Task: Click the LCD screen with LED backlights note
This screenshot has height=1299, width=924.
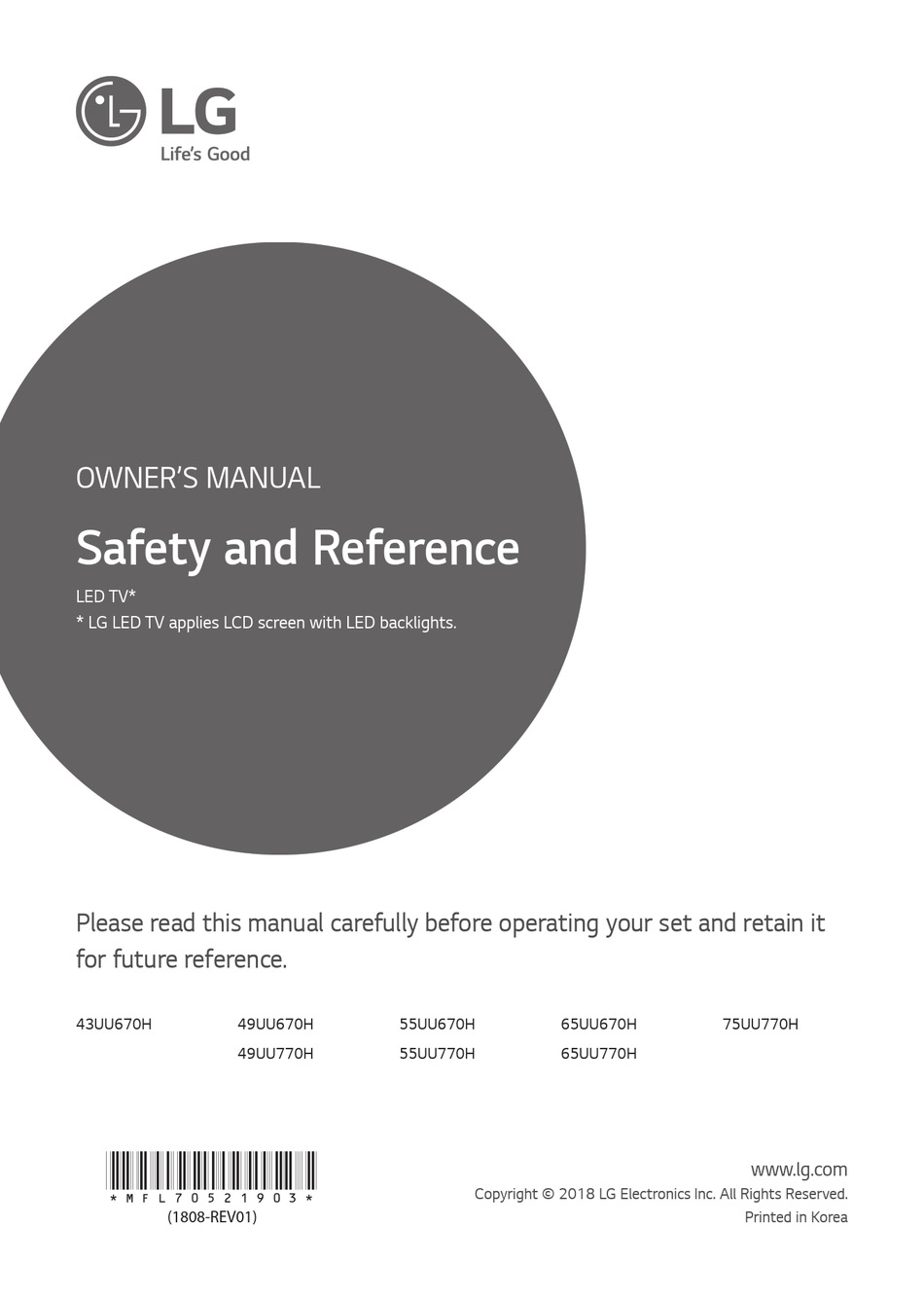Action: 267,623
